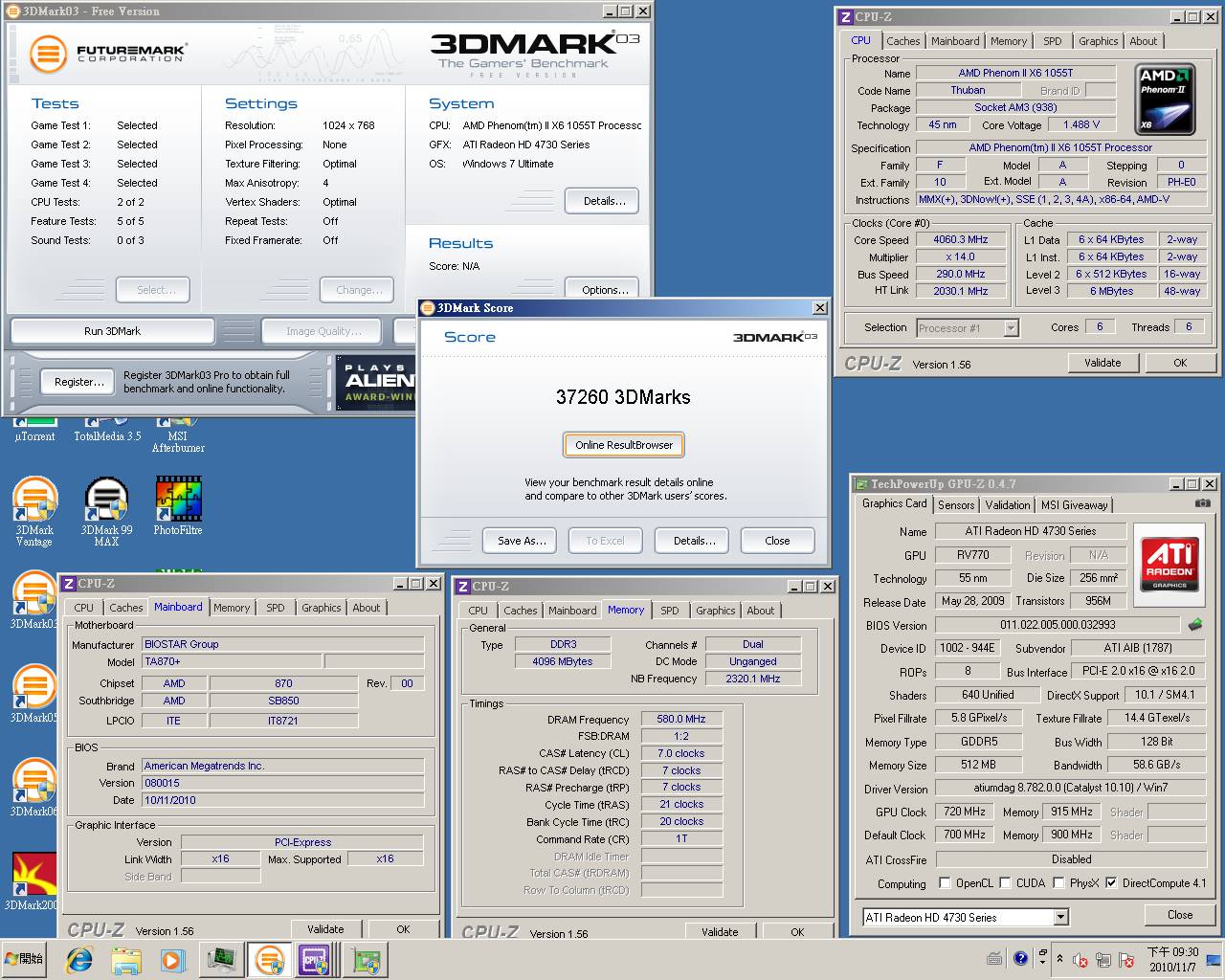
Task: Open help icon in system tray
Action: pos(1021,958)
